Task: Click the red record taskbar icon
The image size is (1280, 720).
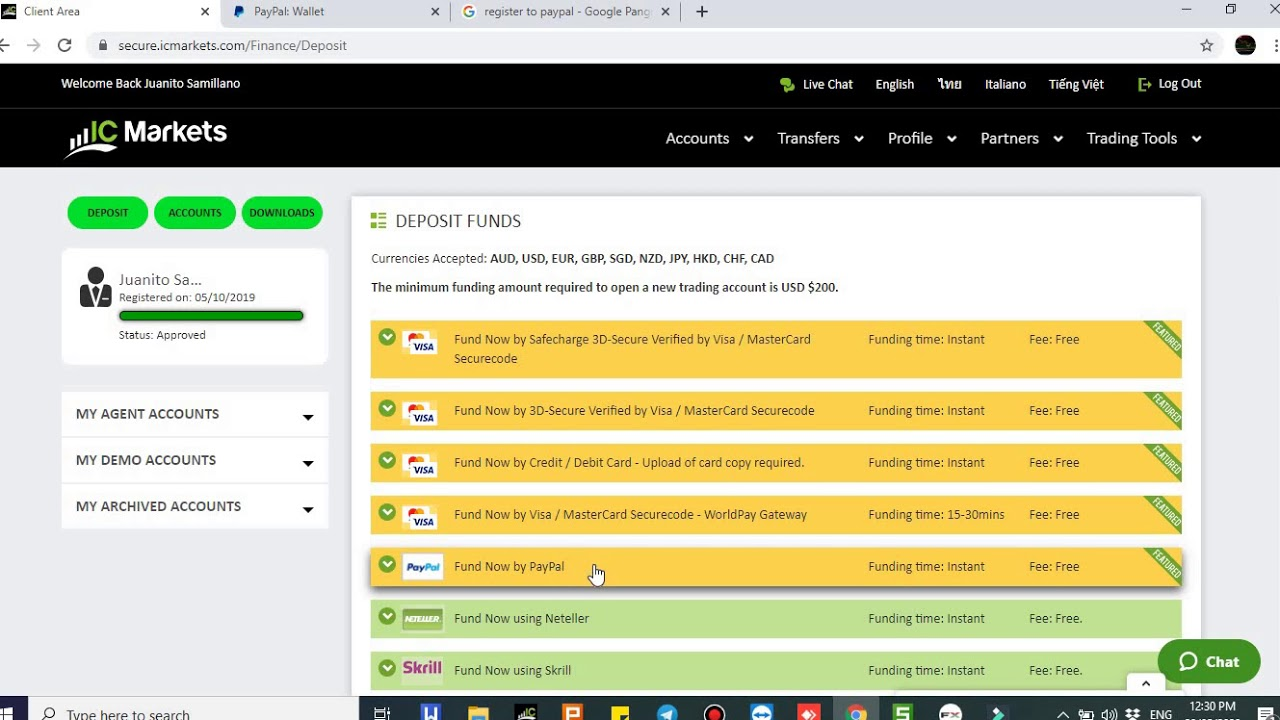Action: (x=714, y=713)
